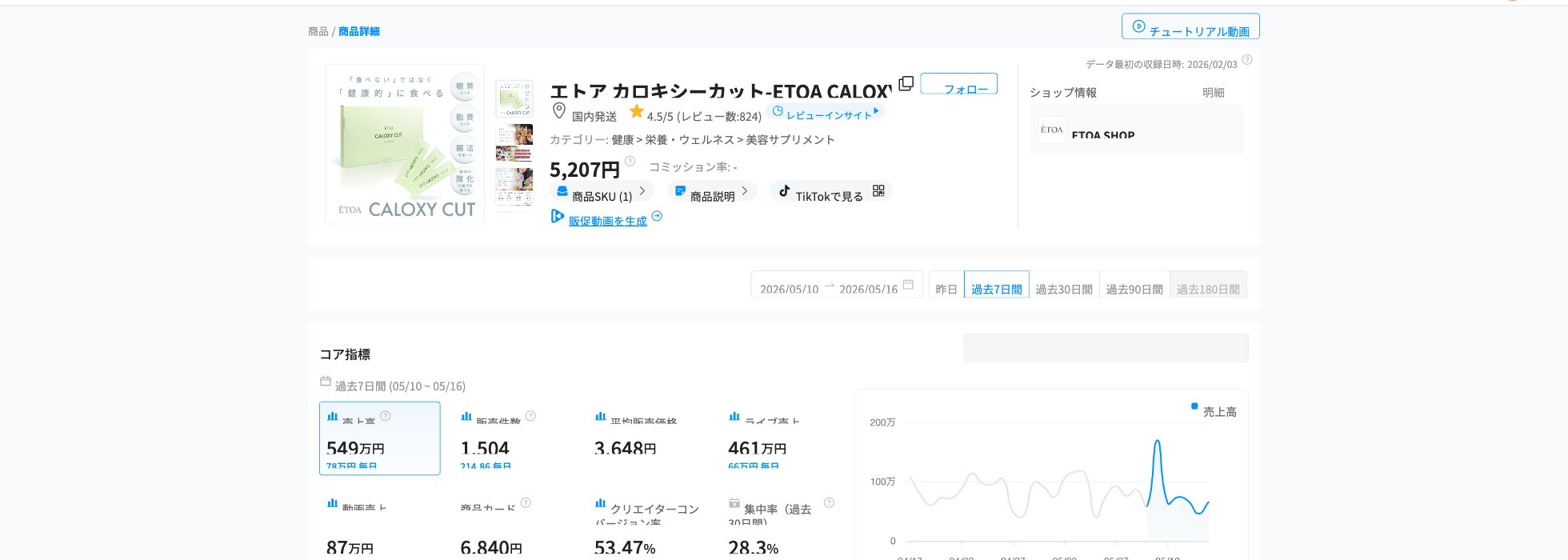The height and width of the screenshot is (560, 1568).
Task: Click the play icon in チュートリアル動画 button
Action: [x=1138, y=26]
